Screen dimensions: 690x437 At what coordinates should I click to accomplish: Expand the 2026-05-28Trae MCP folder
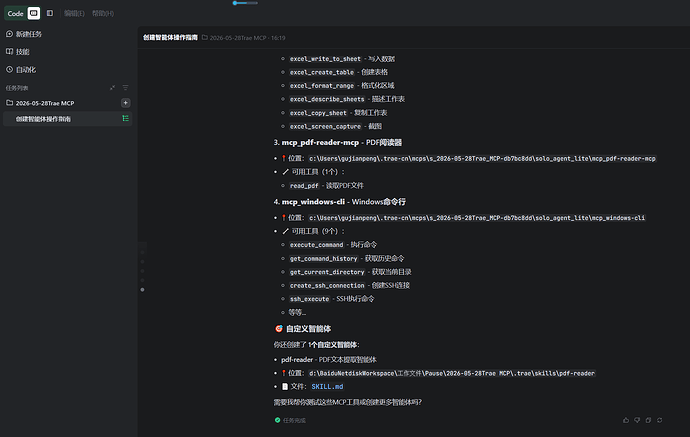pyautogui.click(x=44, y=103)
